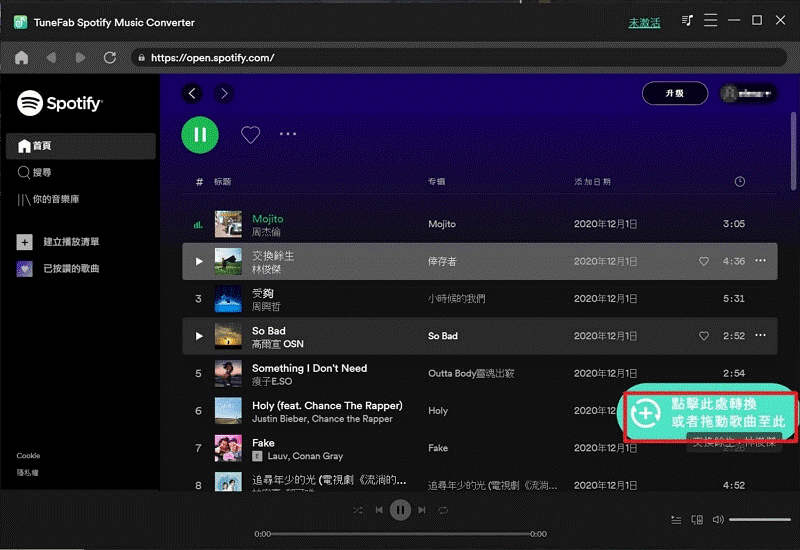Click the Spotify logo
800x550 pixels.
tap(60, 103)
